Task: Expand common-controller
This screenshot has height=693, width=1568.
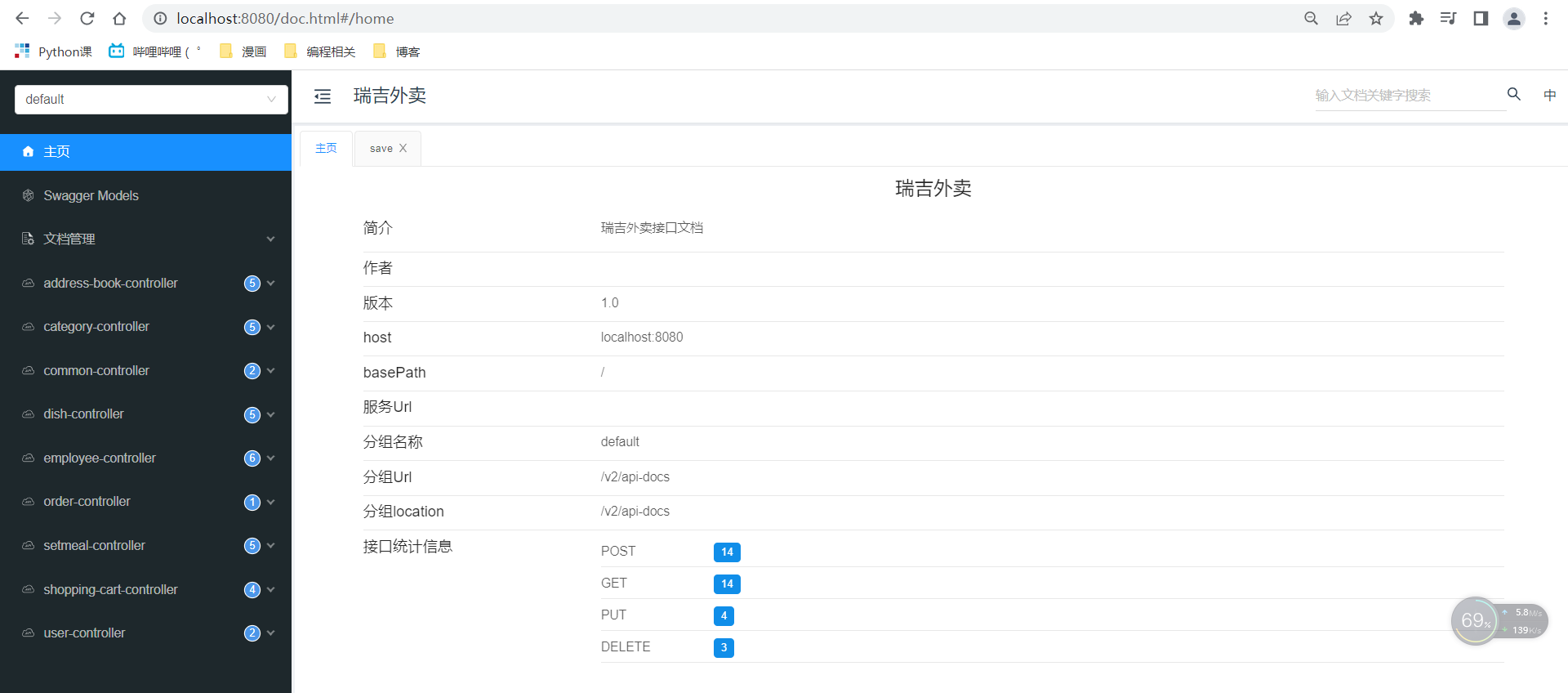Action: click(x=145, y=370)
